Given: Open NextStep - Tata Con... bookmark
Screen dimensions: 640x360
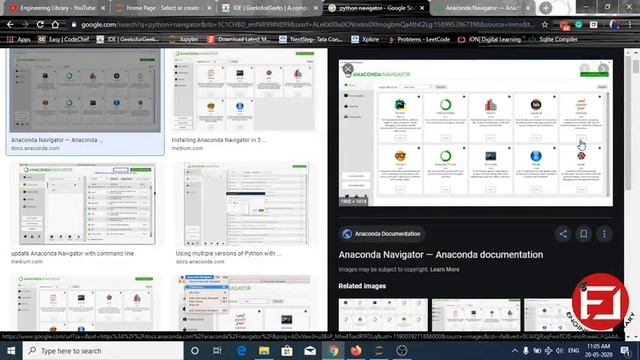Looking at the screenshot, I should pyautogui.click(x=311, y=39).
